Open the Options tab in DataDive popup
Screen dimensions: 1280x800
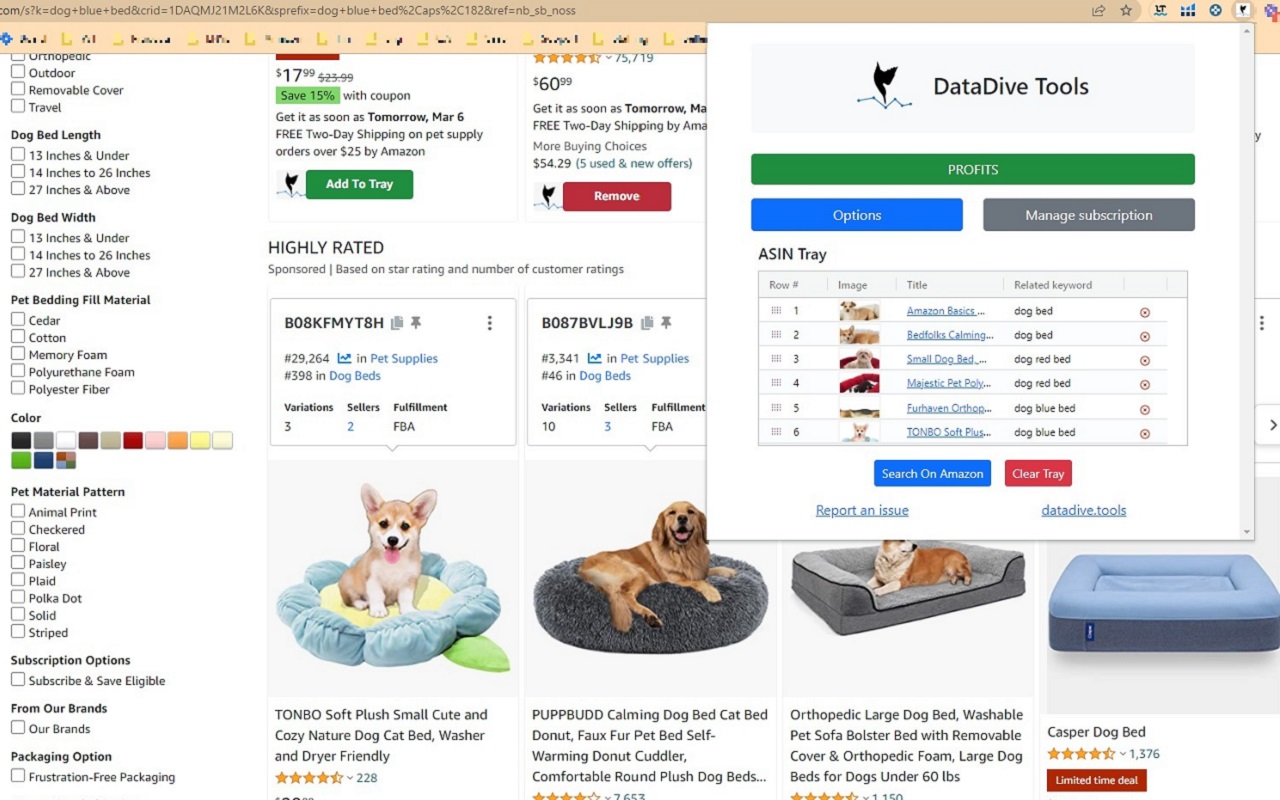point(856,215)
